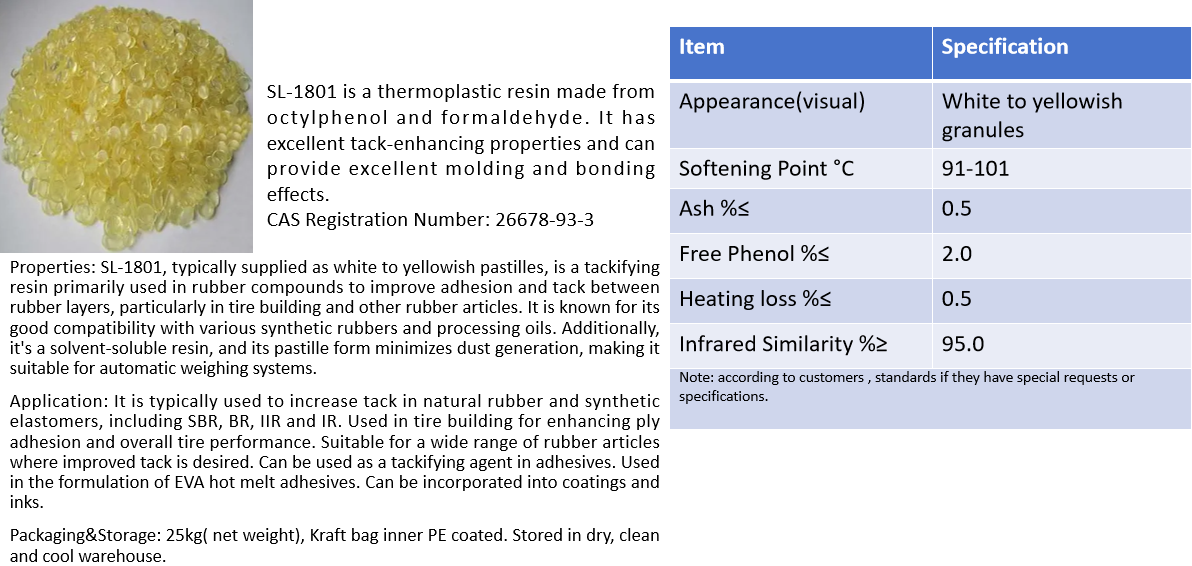Click the Free Phenol %≤ cell
This screenshot has height=566, width=1192.
pyautogui.click(x=754, y=254)
